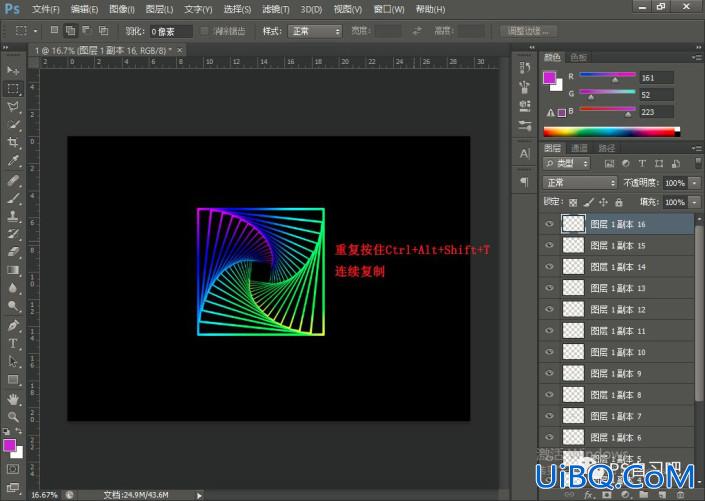This screenshot has width=705, height=501.
Task: Select the Pen tool
Action: point(13,325)
